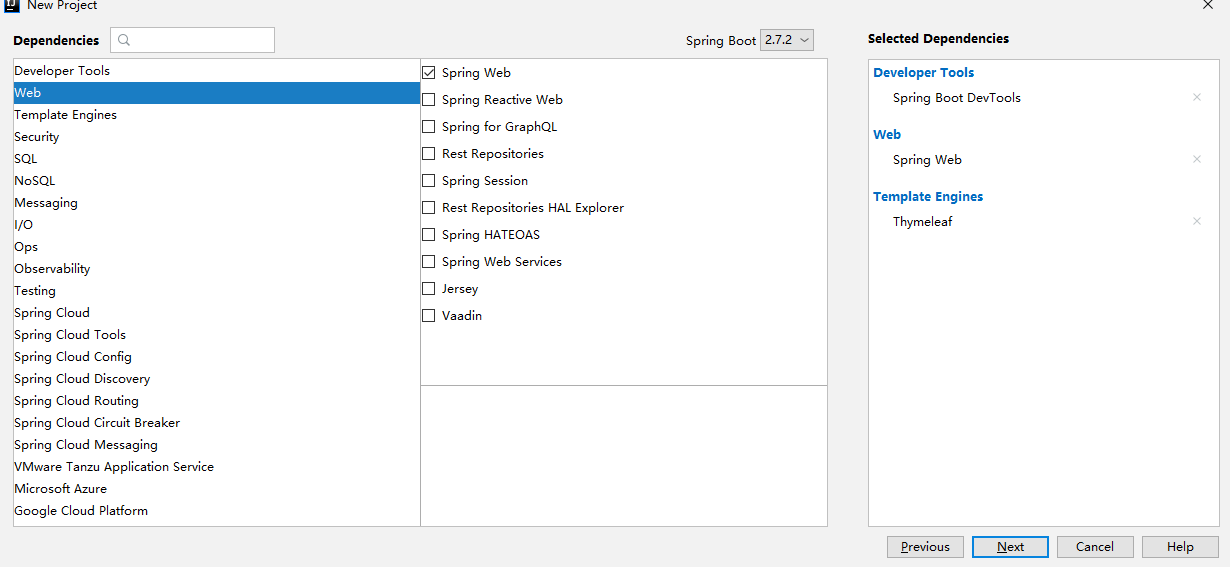Screen dimensions: 1230x567
Task: Enable the Spring Web Services checkbox
Action: [429, 261]
